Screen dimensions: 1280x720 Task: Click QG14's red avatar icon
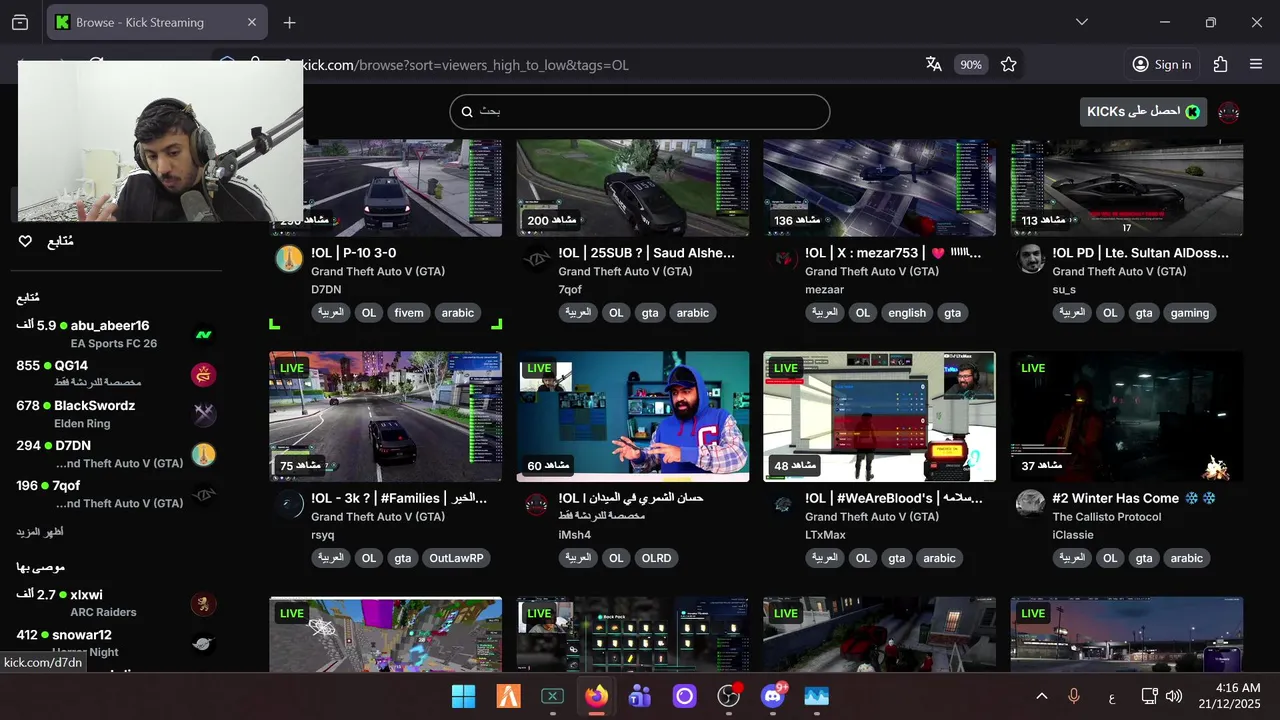point(204,375)
